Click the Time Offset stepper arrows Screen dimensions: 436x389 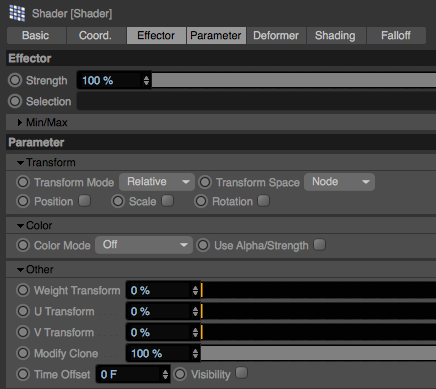(x=165, y=374)
